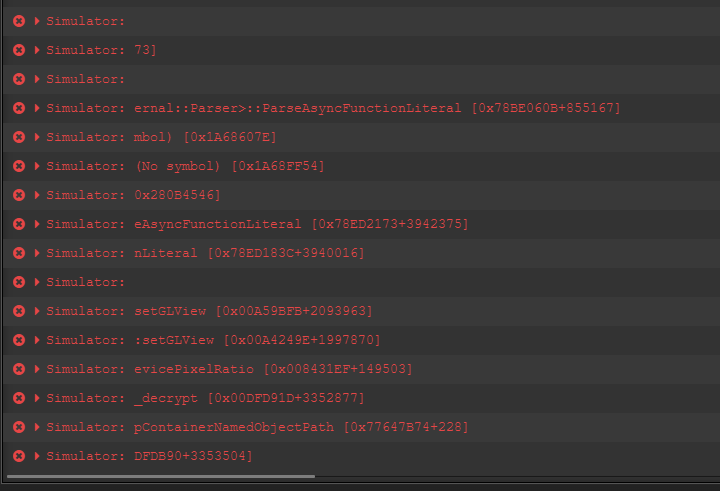Expand the 'DFDB90+3353504]' log entry
The height and width of the screenshot is (491, 720).
point(38,456)
